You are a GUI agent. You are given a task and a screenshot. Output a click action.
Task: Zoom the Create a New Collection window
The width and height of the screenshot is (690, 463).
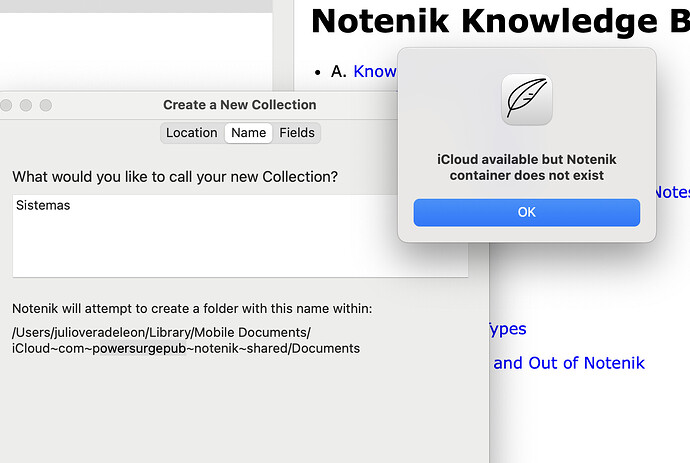pos(46,105)
